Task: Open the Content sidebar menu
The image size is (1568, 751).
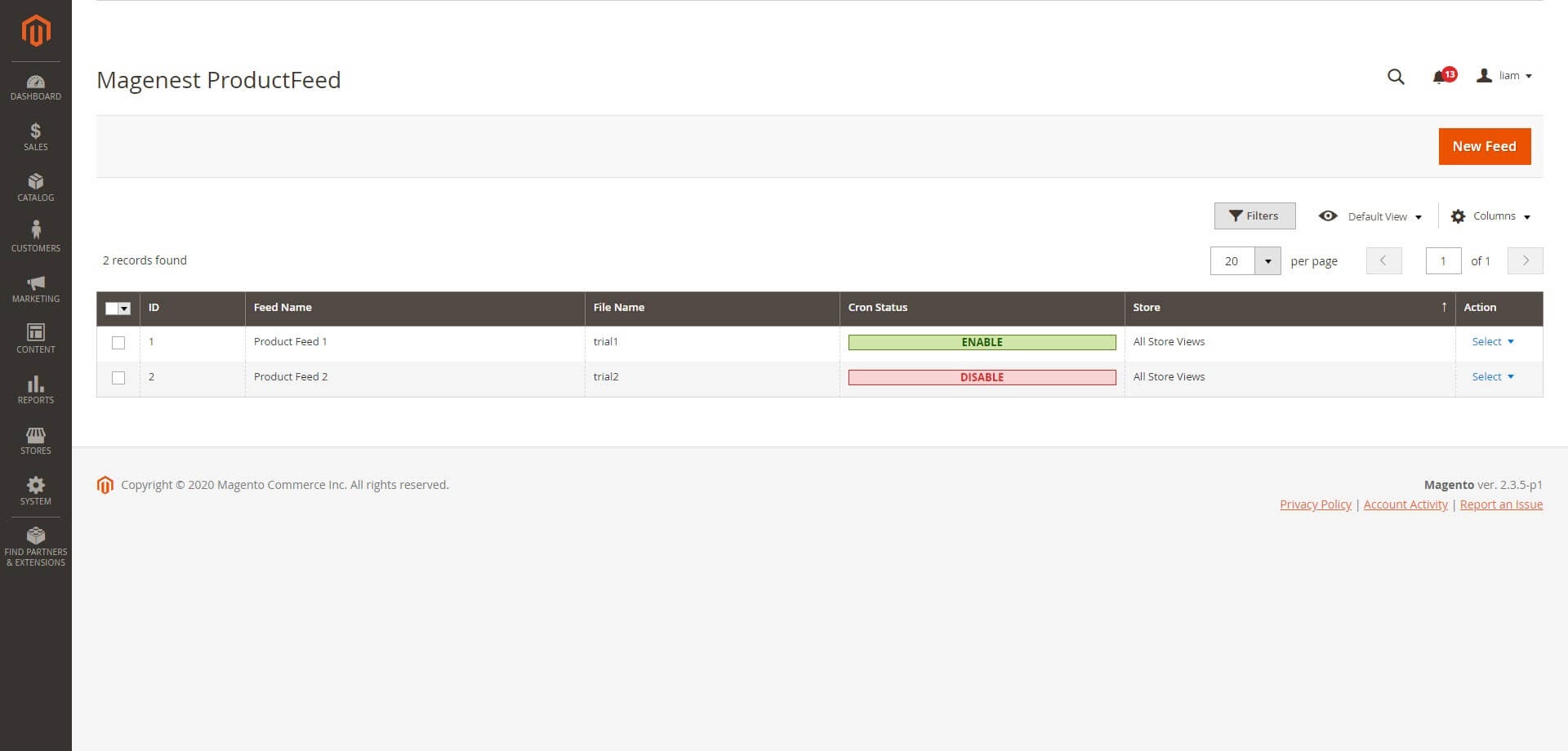Action: pos(36,340)
